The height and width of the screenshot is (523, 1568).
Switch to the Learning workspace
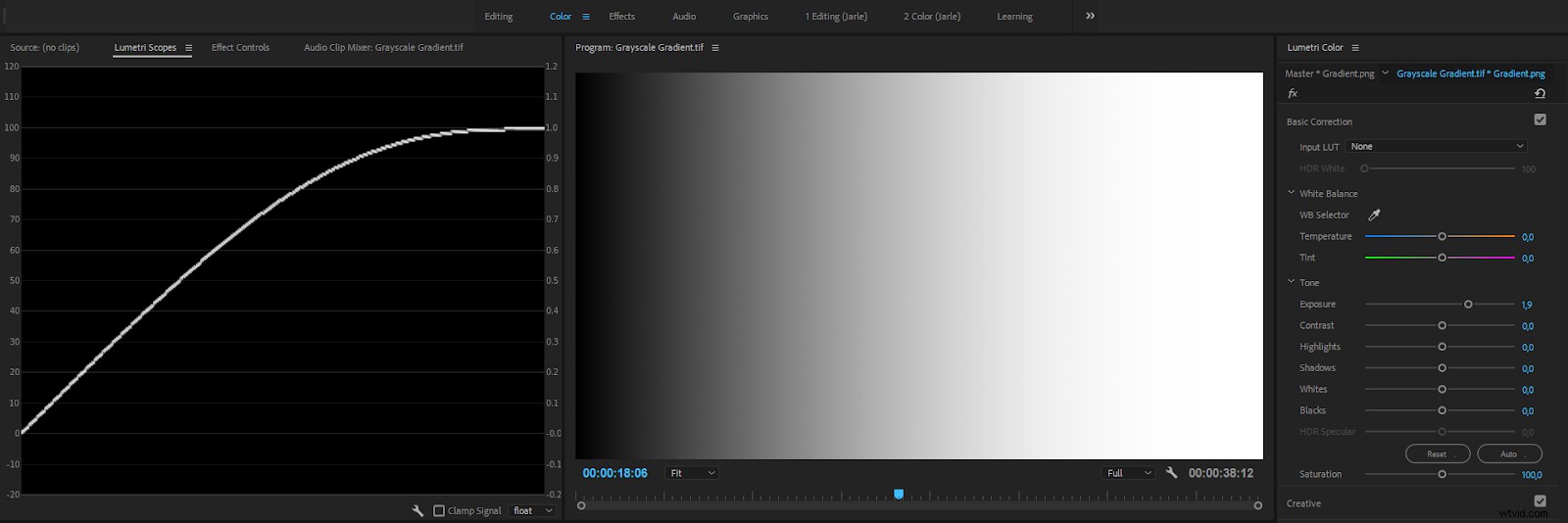[1014, 17]
